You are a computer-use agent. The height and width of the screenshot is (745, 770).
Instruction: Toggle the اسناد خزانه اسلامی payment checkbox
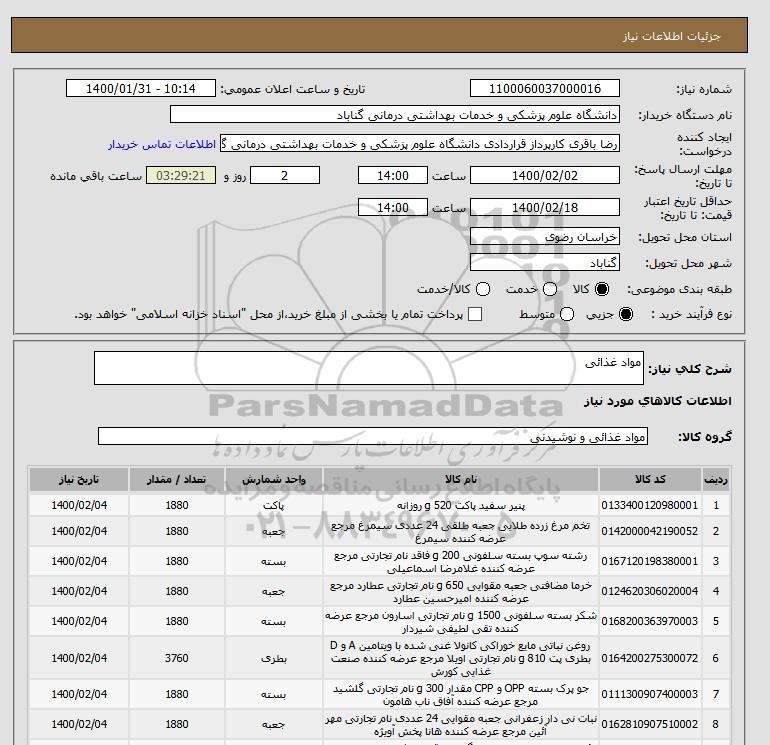click(475, 314)
